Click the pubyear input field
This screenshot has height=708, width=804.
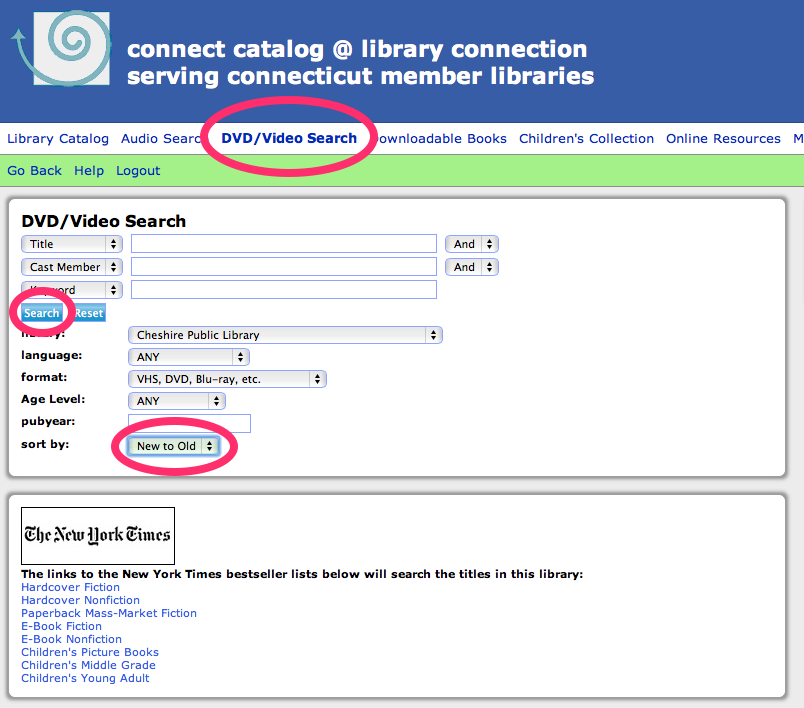pos(189,423)
